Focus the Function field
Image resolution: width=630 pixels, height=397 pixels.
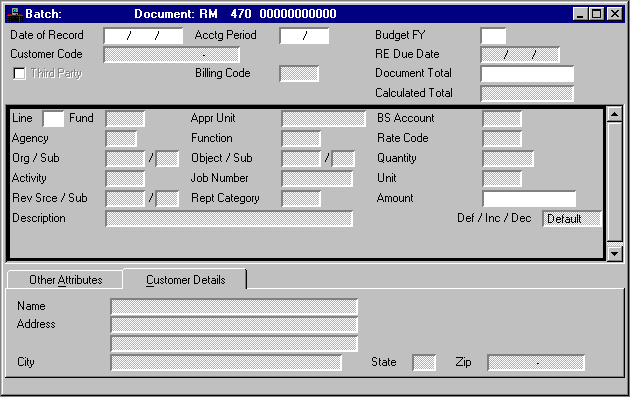[x=301, y=139]
